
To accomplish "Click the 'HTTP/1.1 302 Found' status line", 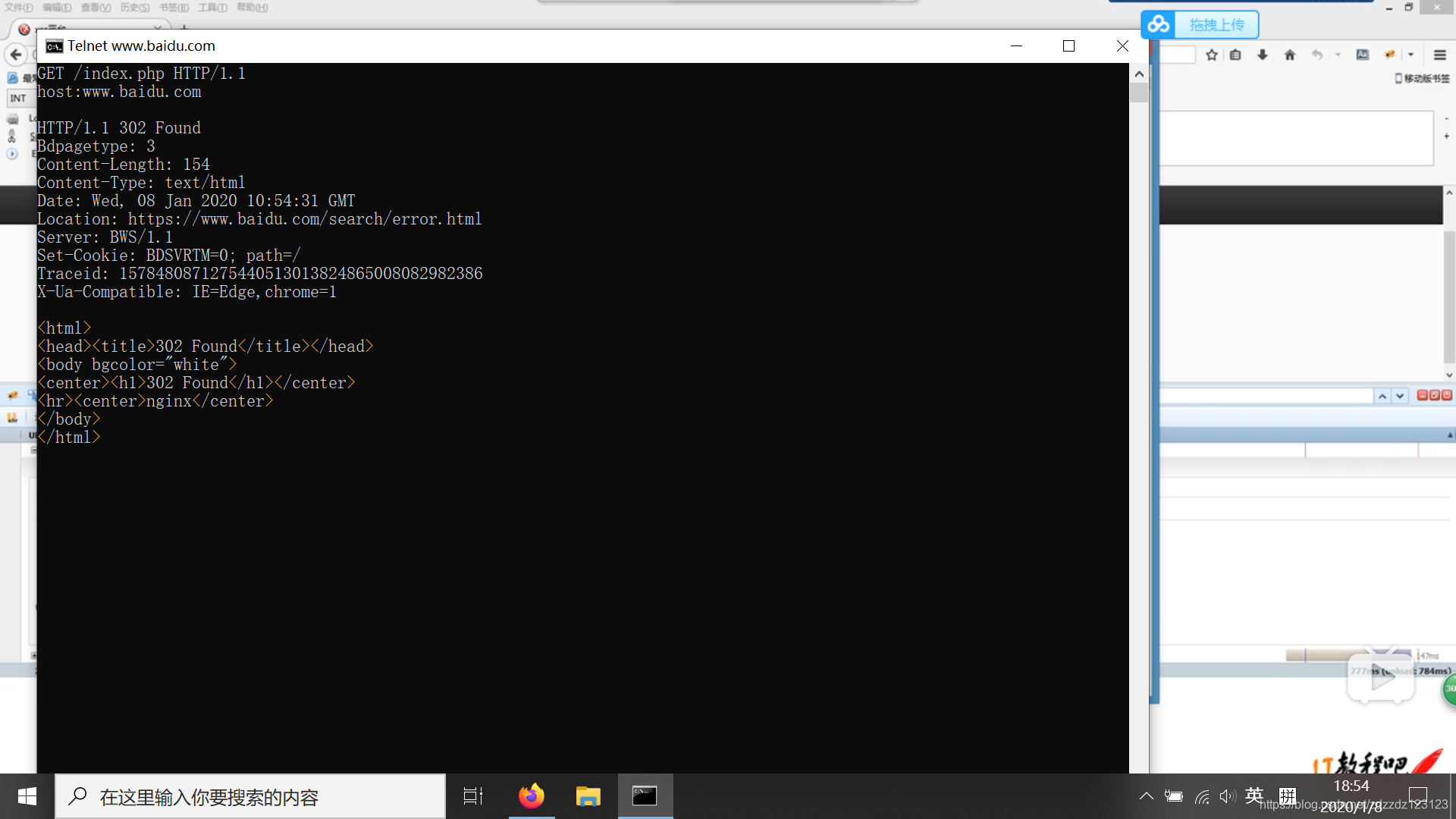I will [119, 128].
